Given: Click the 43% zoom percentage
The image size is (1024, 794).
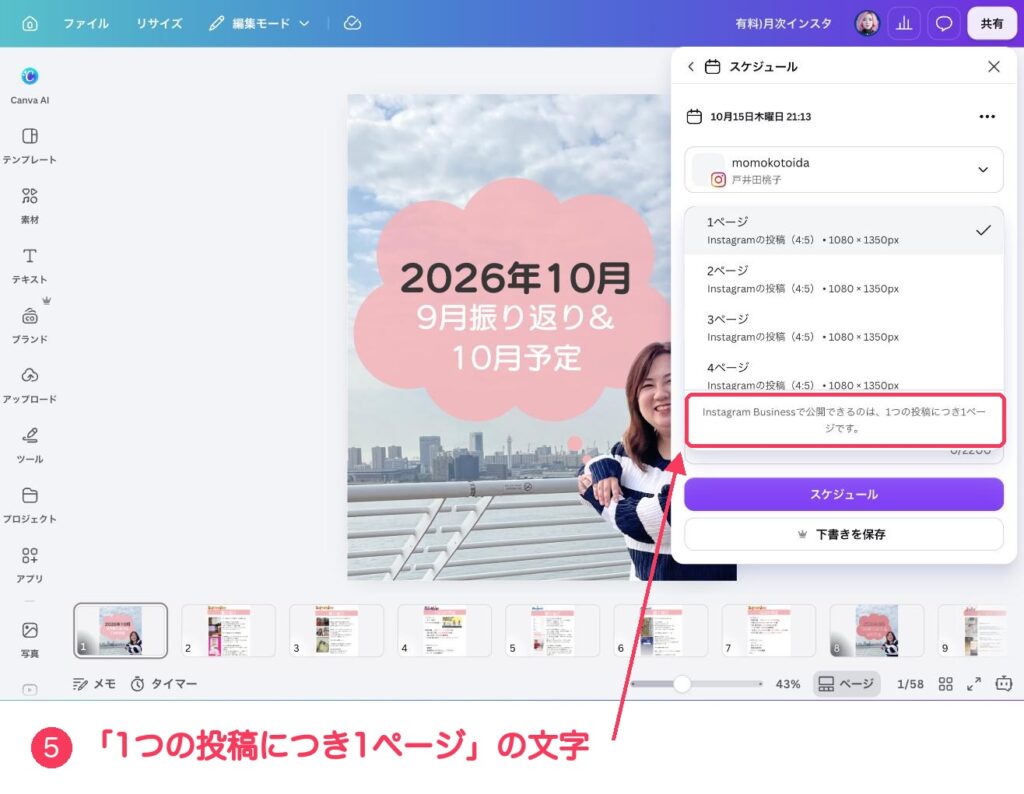Looking at the screenshot, I should click(788, 684).
